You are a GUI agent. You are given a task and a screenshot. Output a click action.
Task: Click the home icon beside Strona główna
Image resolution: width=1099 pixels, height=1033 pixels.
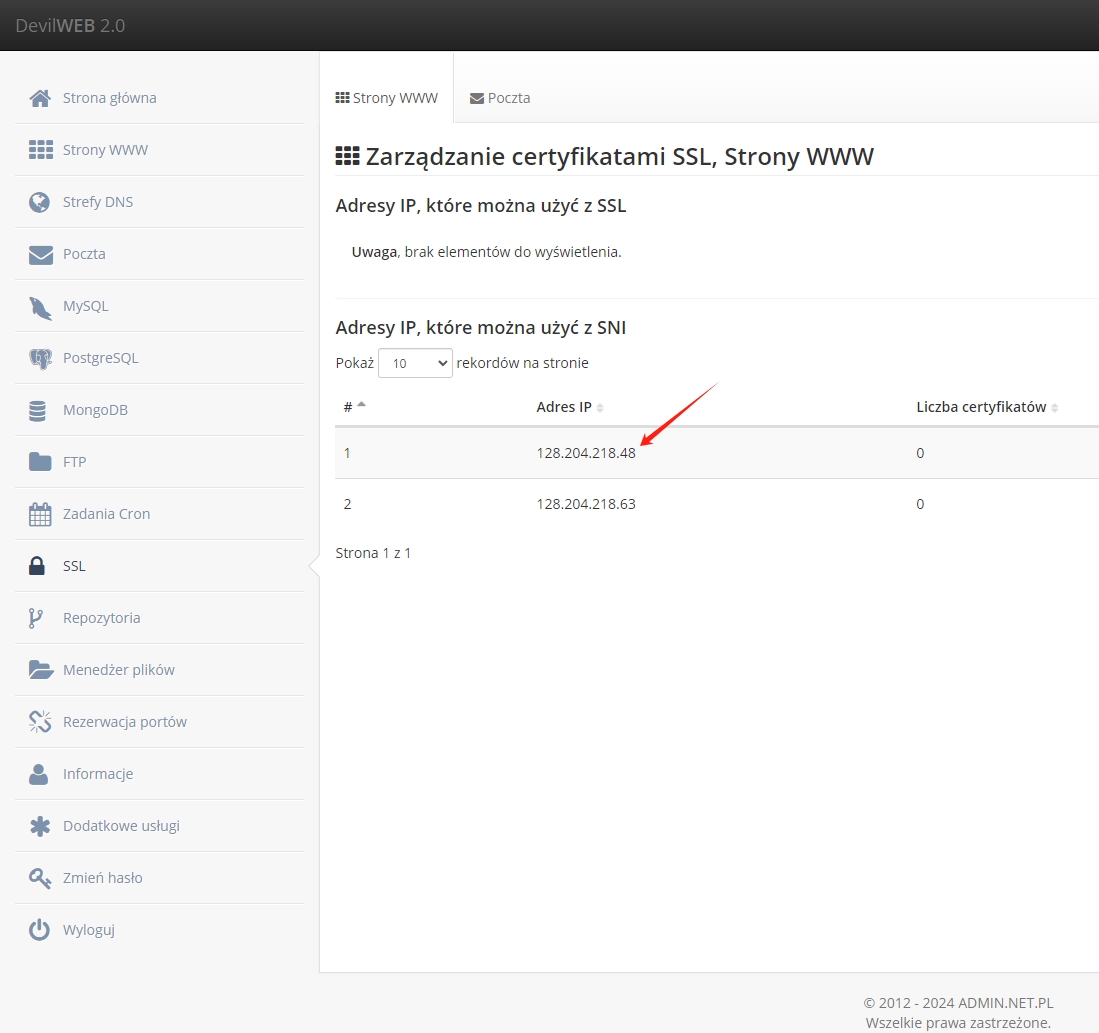point(40,98)
